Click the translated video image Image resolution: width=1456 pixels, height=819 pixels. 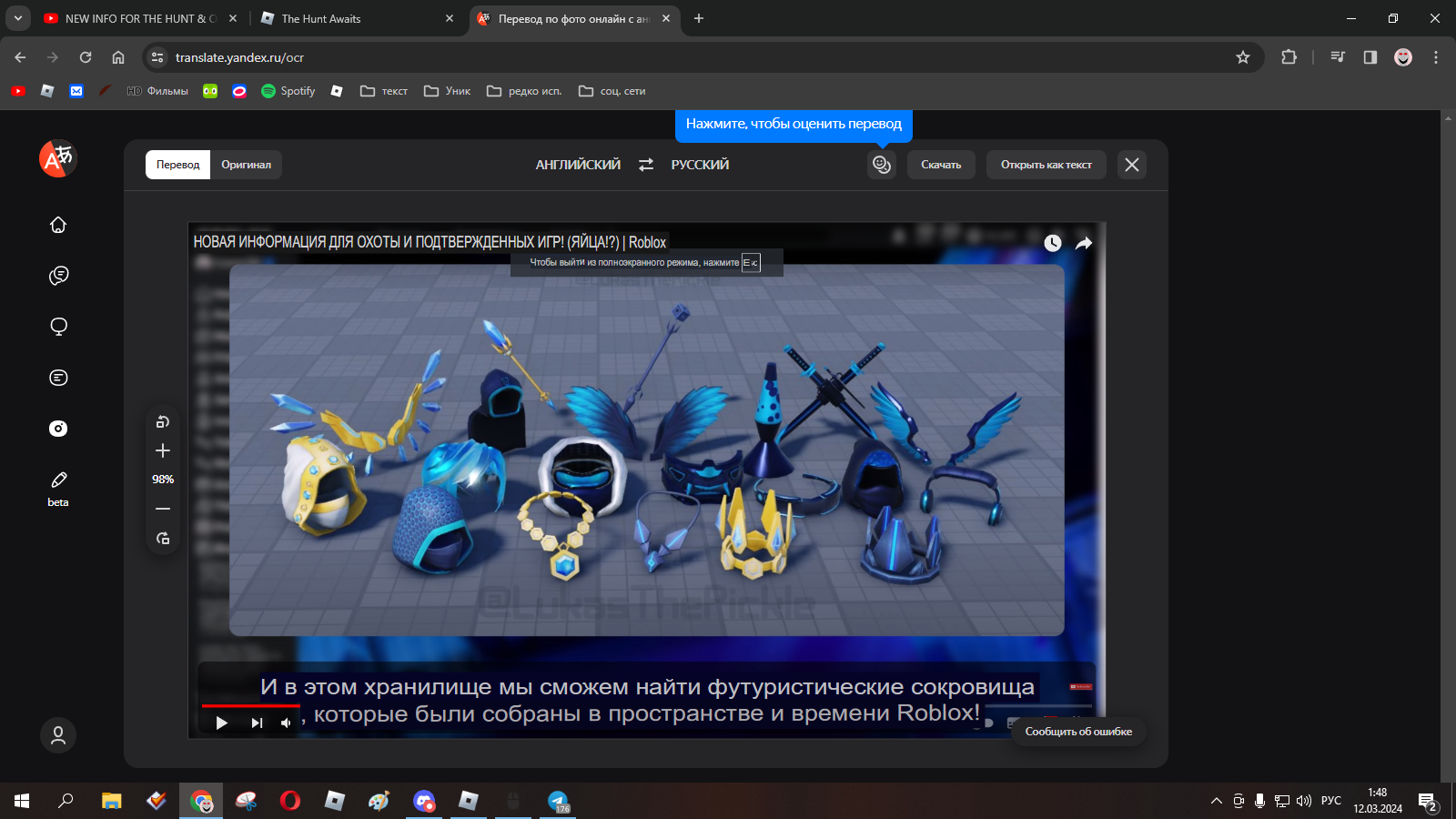tap(646, 480)
